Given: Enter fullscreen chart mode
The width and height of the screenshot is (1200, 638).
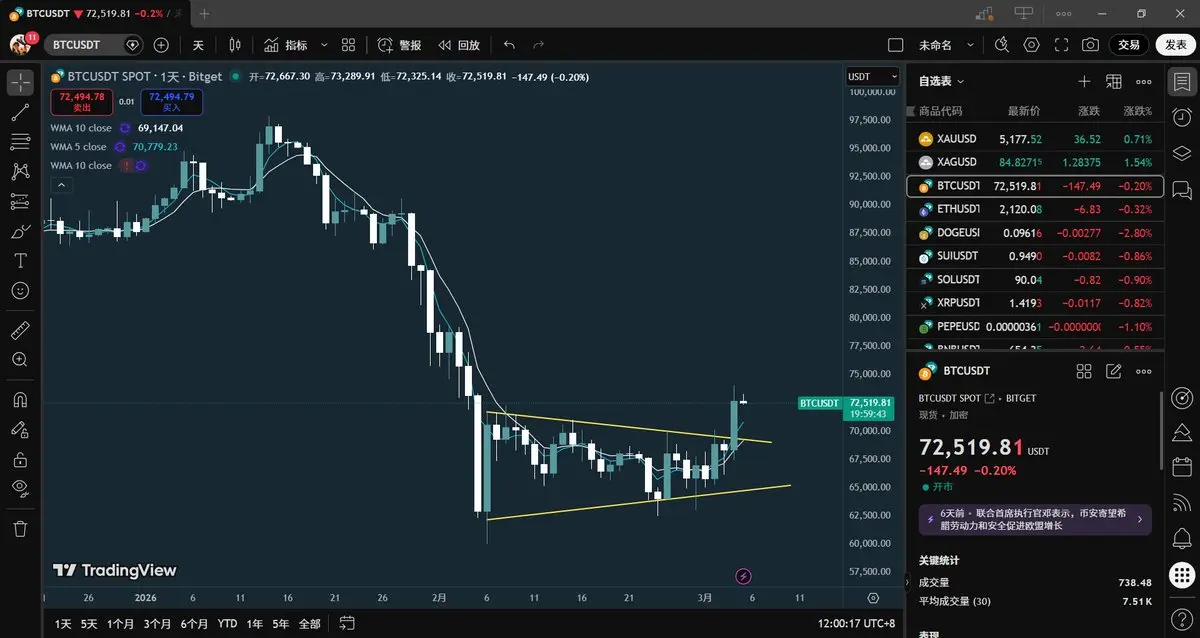Looking at the screenshot, I should pos(1061,45).
